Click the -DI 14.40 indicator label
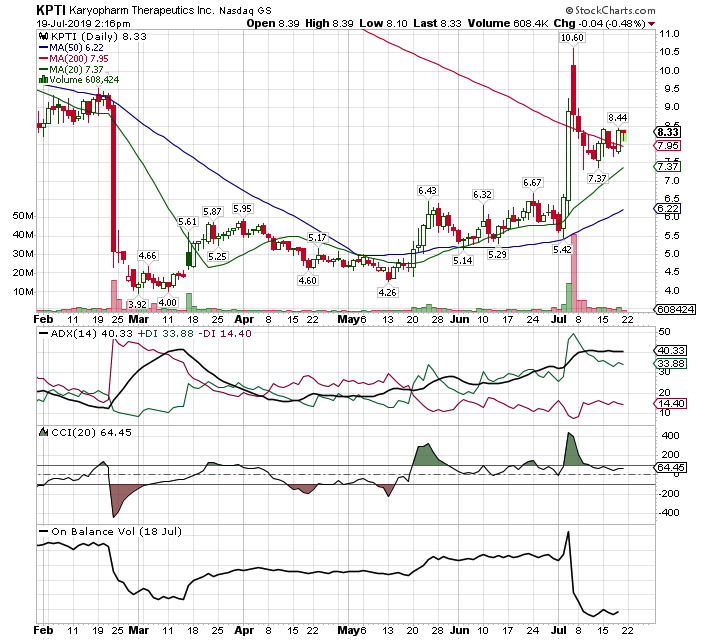 pyautogui.click(x=223, y=333)
